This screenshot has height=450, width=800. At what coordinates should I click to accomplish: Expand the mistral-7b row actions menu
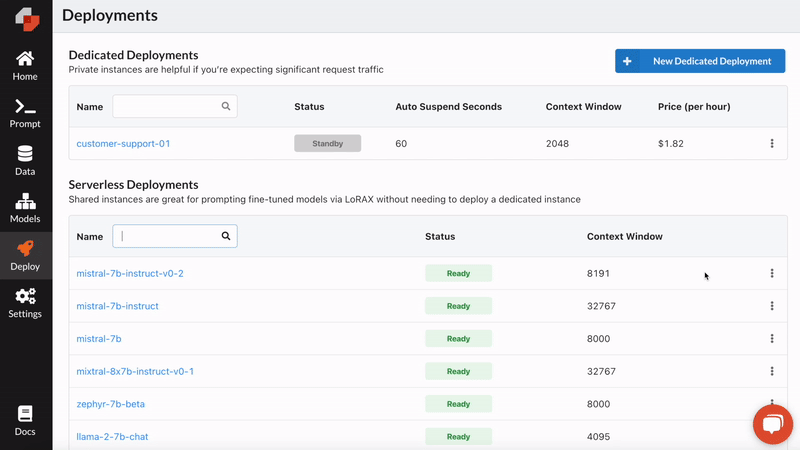(x=772, y=339)
